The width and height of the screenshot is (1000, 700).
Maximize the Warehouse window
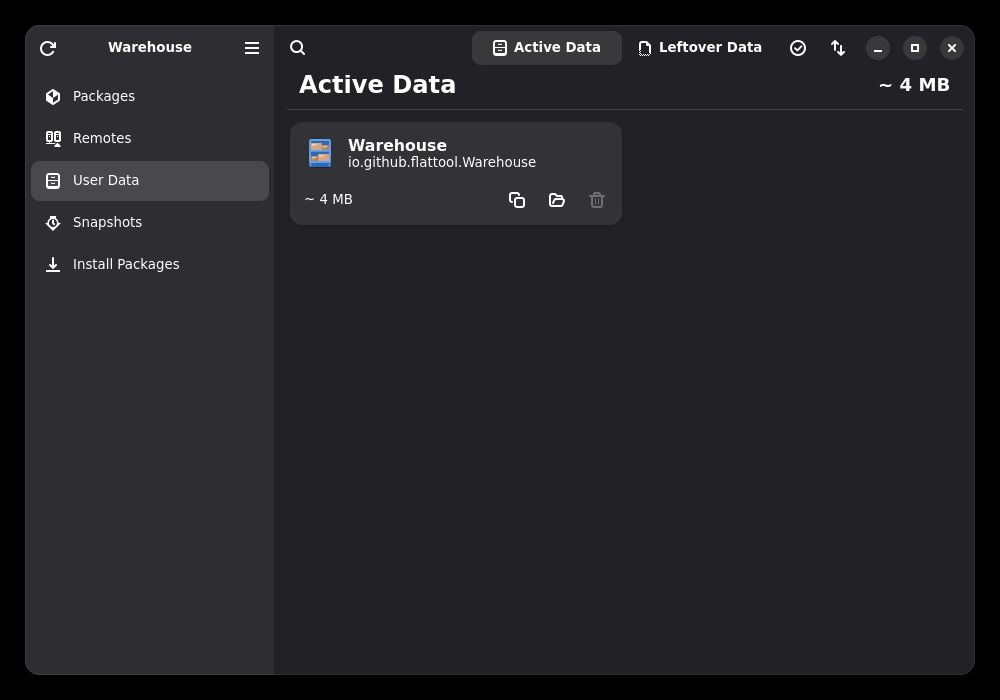point(915,48)
